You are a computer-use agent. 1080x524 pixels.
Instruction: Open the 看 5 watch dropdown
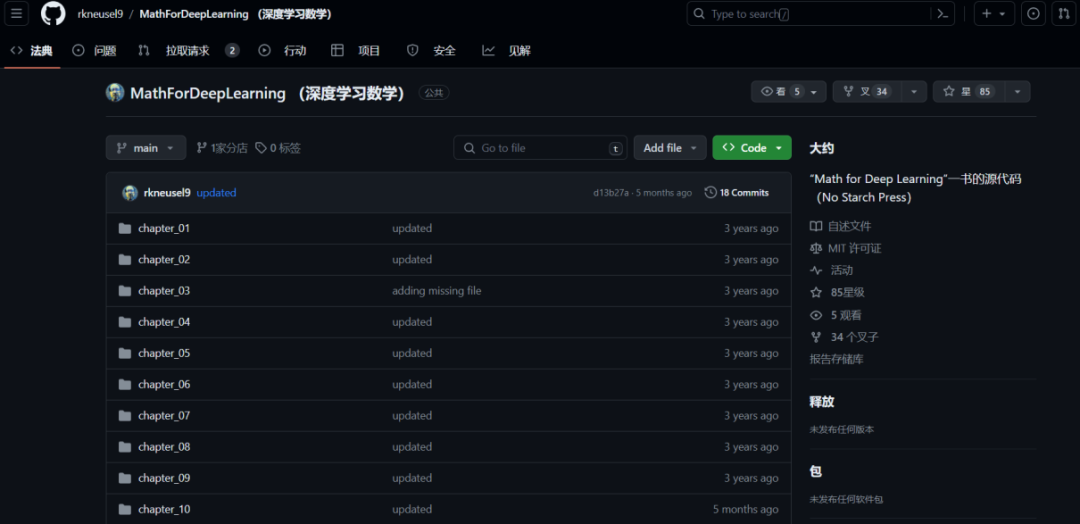click(x=789, y=92)
